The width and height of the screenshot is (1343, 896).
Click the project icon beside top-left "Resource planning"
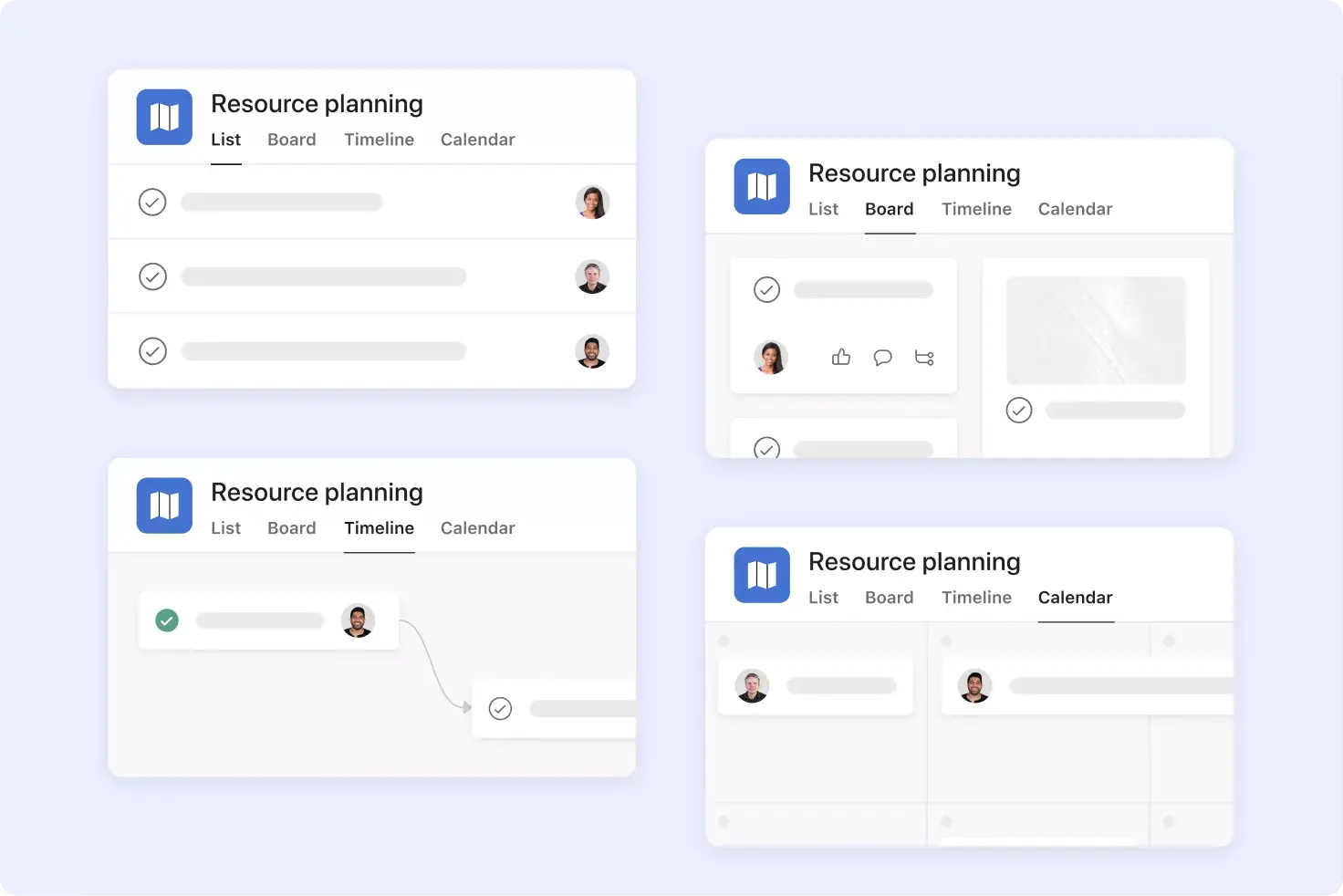point(164,117)
